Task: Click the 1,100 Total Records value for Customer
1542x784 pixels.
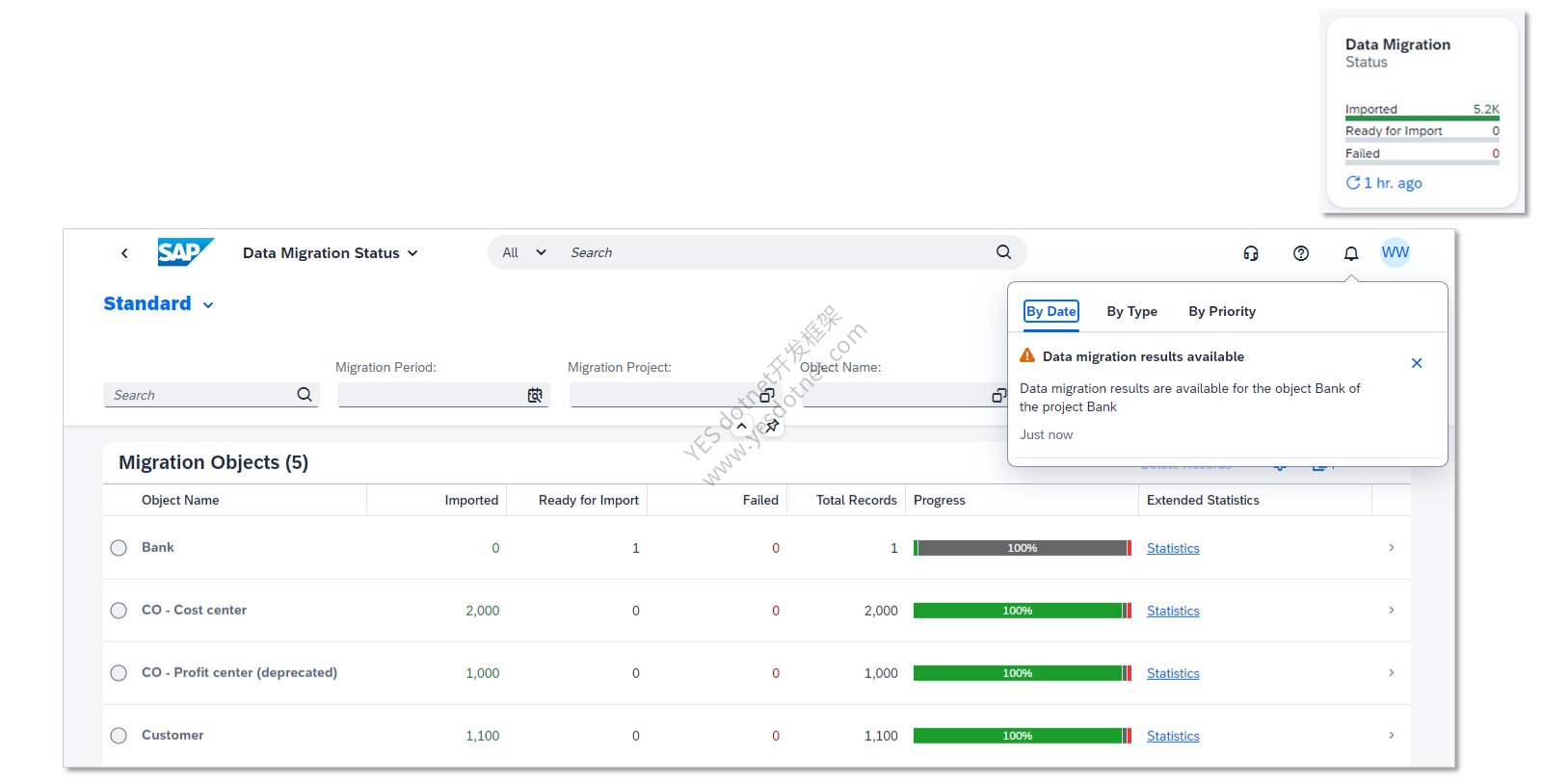Action: 881,736
